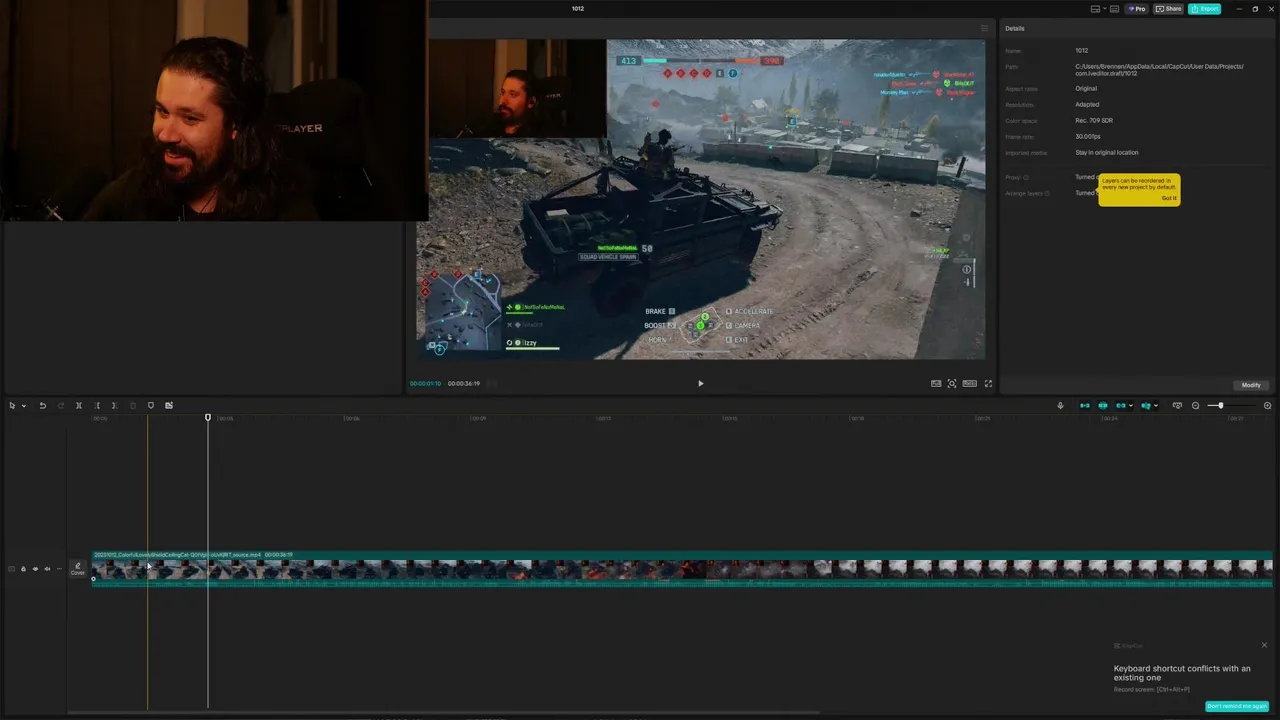1280x720 pixels.
Task: Select the pointer tool in timeline toolbar
Action: 12,405
